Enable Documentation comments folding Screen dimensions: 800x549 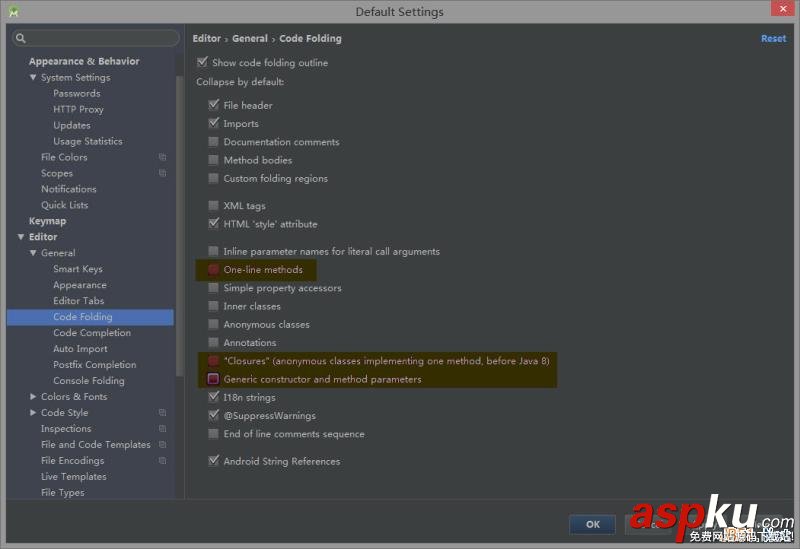pyautogui.click(x=213, y=142)
